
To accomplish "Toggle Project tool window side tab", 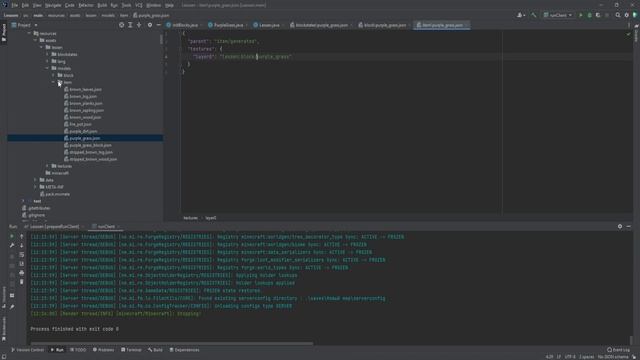I will click(x=4, y=32).
